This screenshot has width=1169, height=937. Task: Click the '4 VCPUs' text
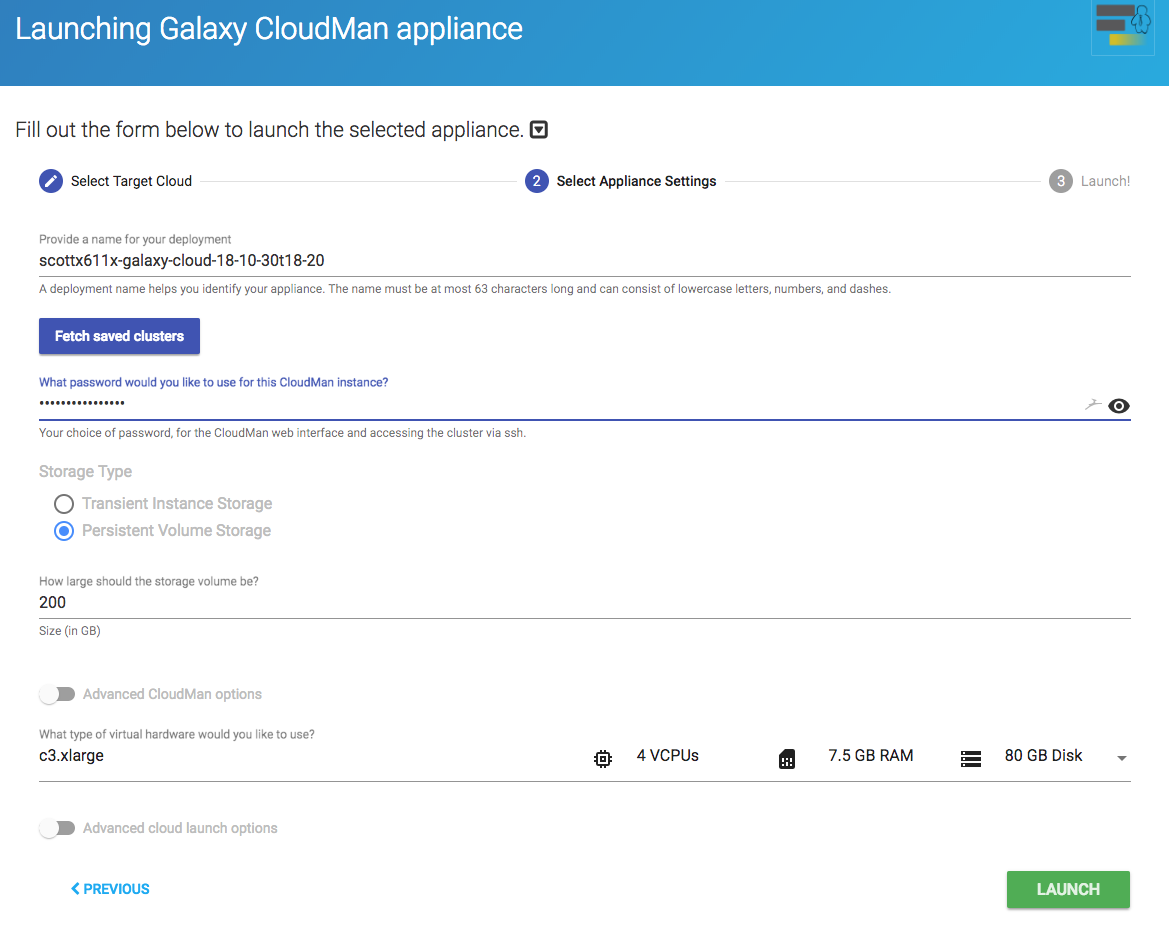pos(667,756)
